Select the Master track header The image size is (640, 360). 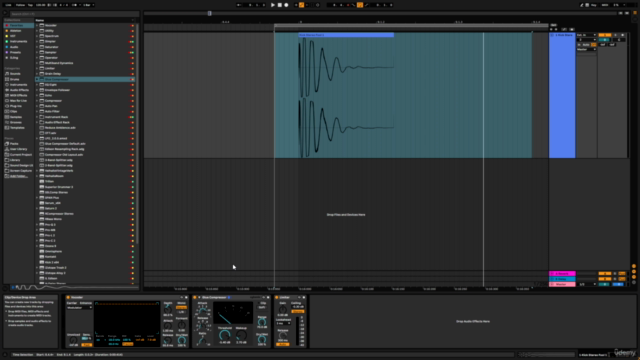[562, 284]
